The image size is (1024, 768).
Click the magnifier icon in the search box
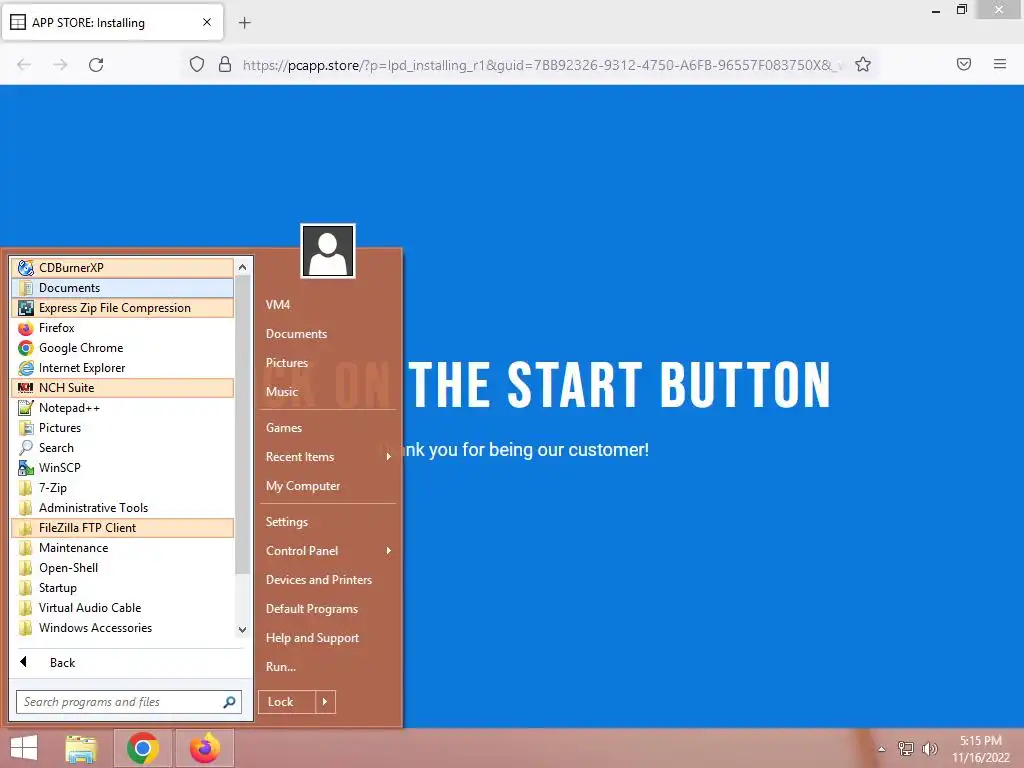[229, 702]
